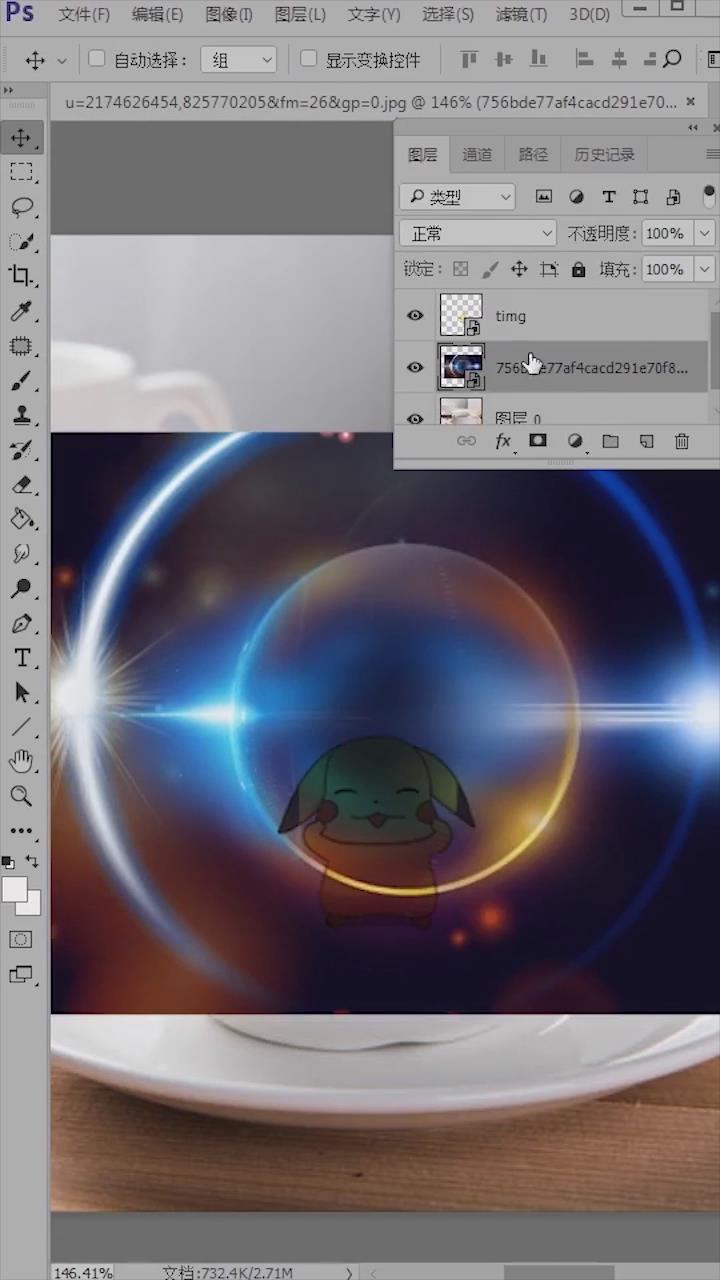Toggle lock position
This screenshot has width=720, height=1280.
pyautogui.click(x=519, y=269)
